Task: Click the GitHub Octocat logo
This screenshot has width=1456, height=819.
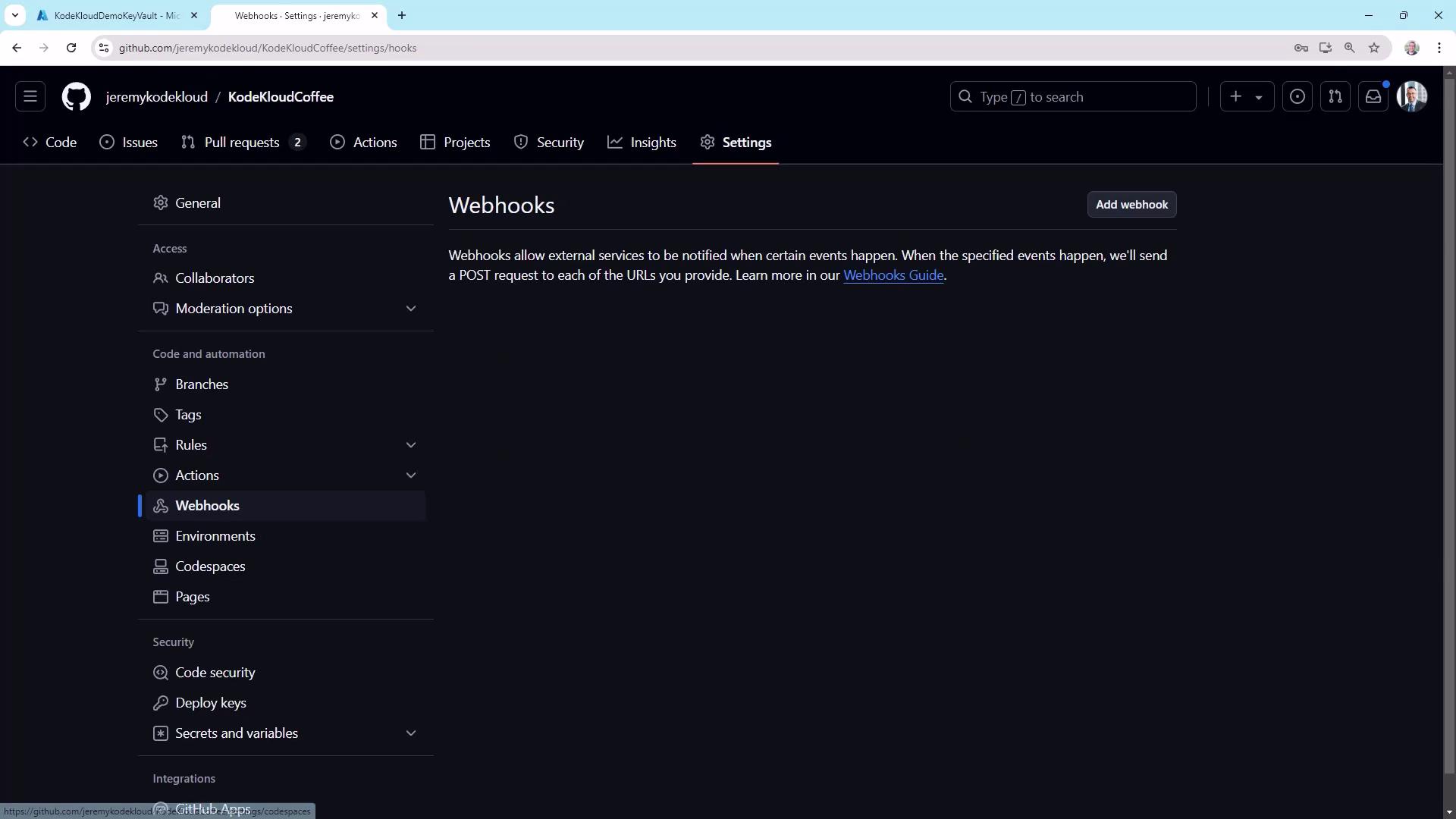Action: click(x=76, y=97)
